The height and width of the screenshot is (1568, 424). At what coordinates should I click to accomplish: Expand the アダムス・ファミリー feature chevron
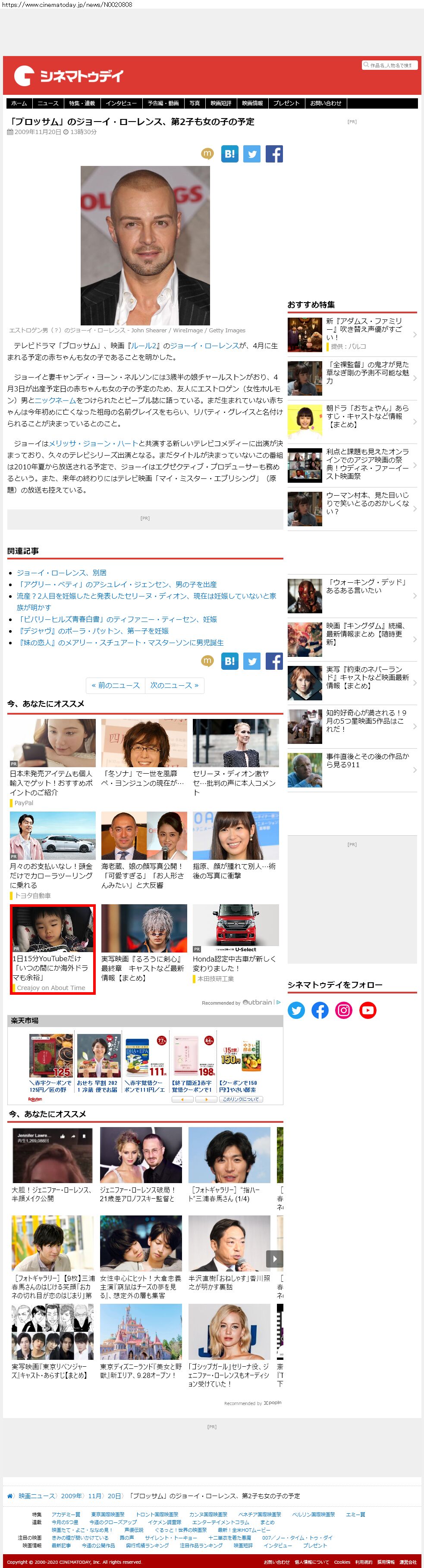(415, 334)
